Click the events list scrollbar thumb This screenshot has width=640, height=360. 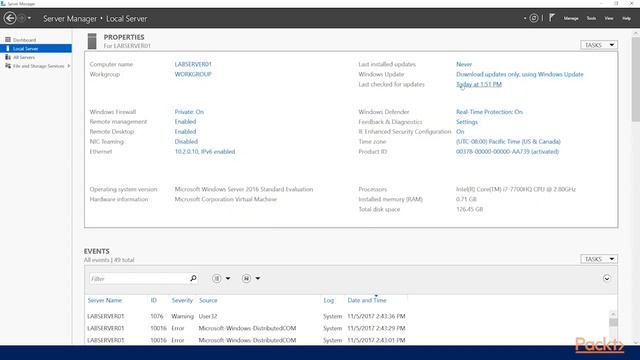(613, 322)
